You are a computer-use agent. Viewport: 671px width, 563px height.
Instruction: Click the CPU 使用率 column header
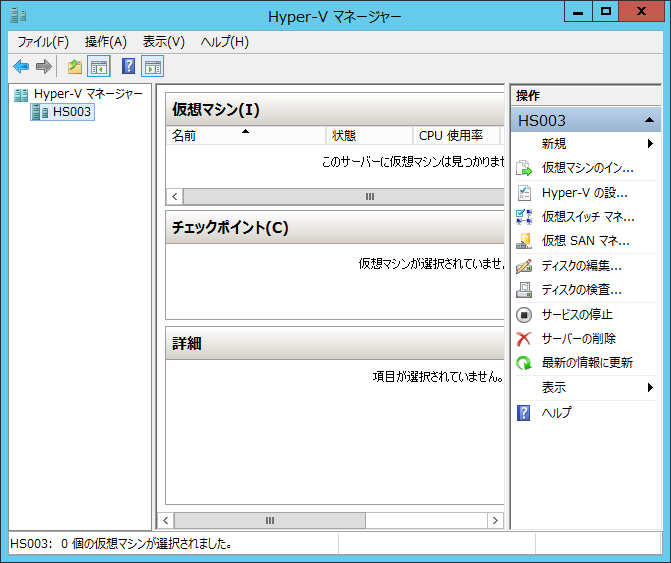[x=456, y=135]
